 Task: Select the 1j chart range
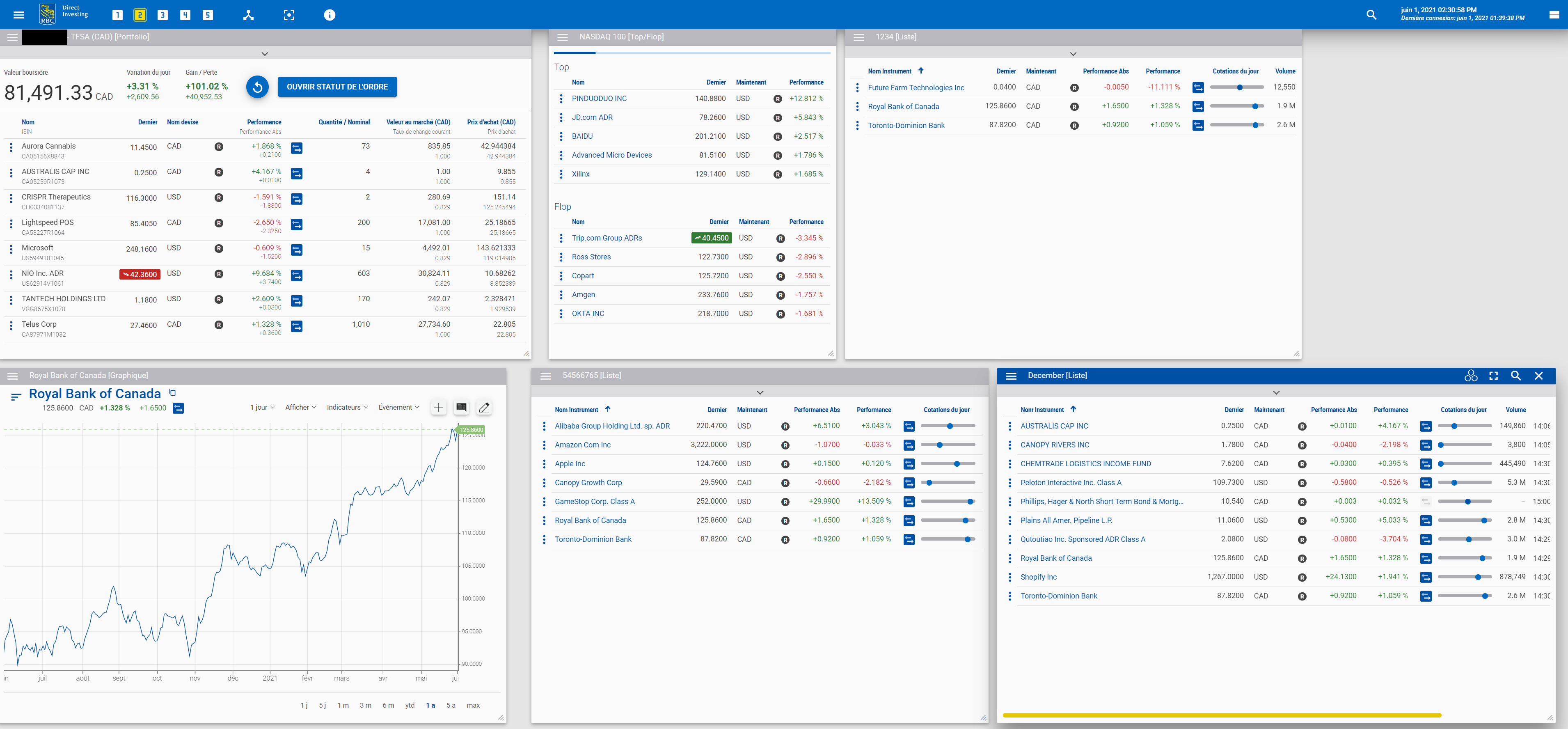[304, 705]
